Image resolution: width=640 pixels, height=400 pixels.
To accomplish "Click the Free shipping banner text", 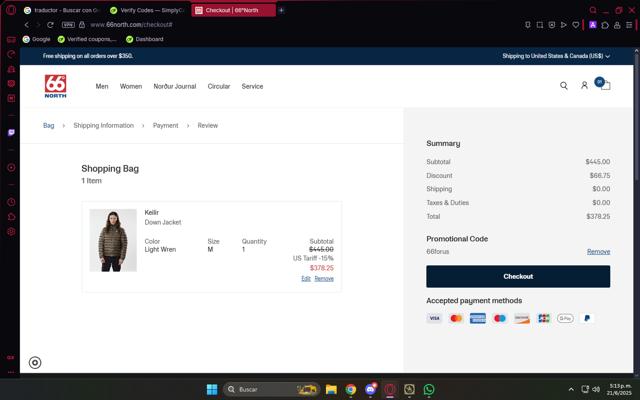I will 88,56.
